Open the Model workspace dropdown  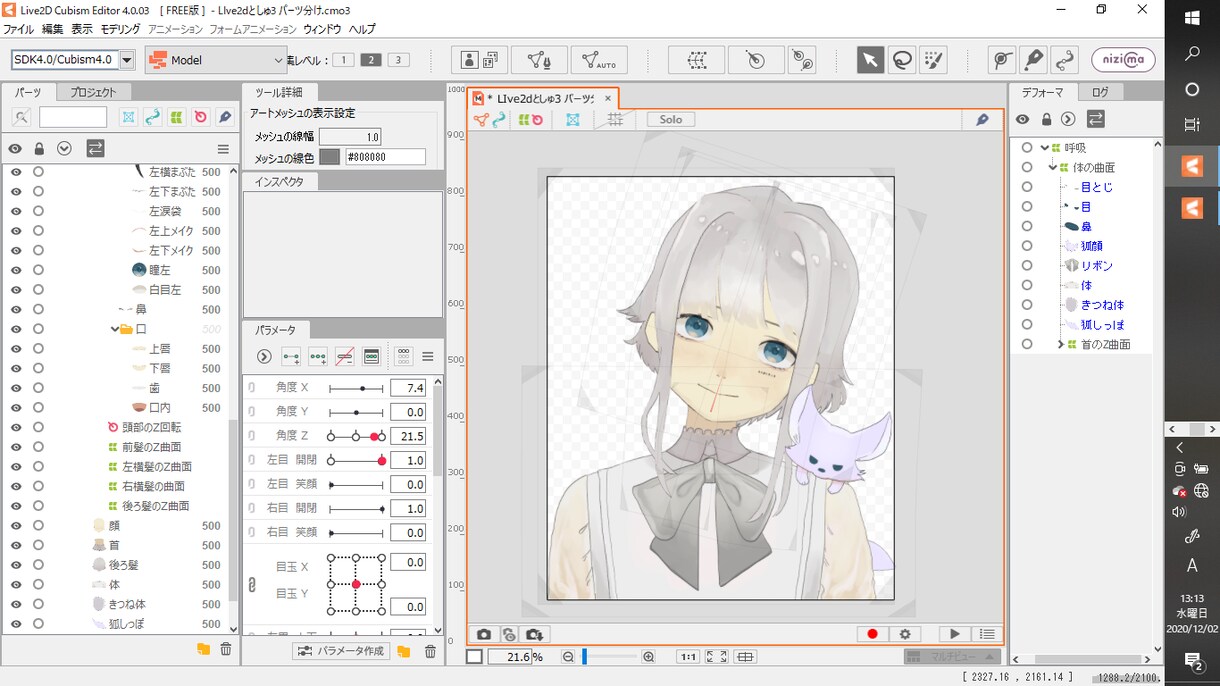[x=215, y=60]
